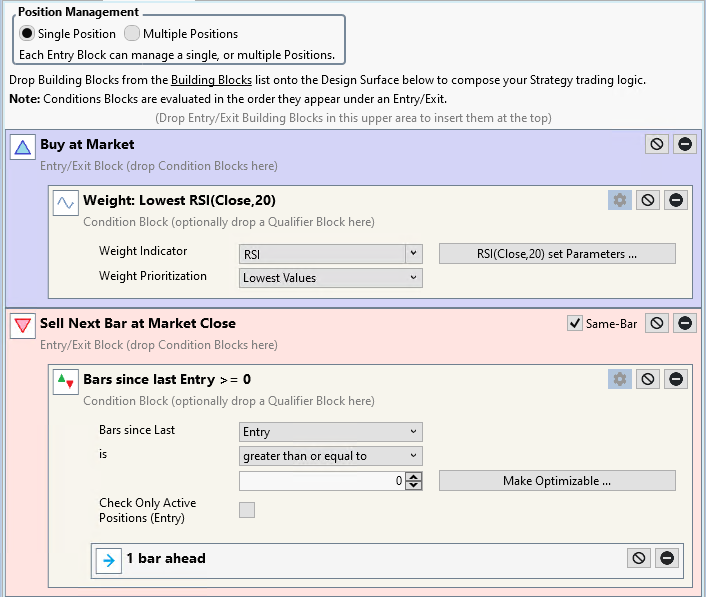706x597 pixels.
Task: Click the RSI(Close,20) set Parameters button
Action: (557, 254)
